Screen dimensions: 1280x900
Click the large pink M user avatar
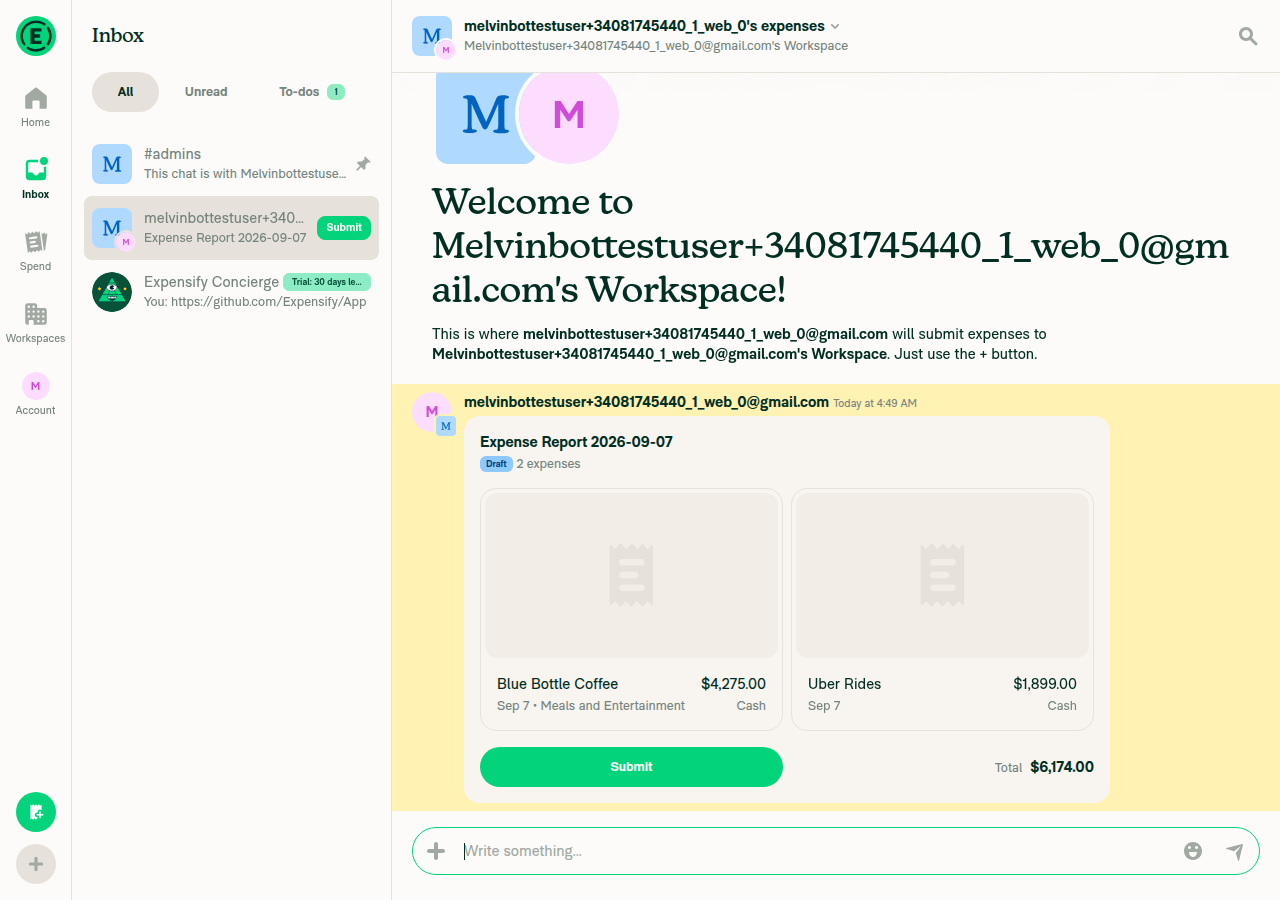568,115
